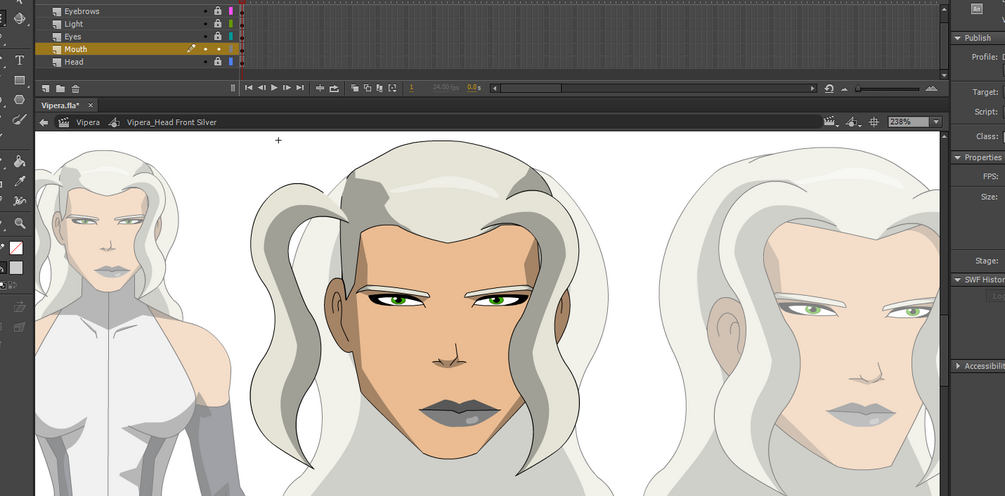This screenshot has height=496, width=1005.
Task: Select the Light layer
Action: pos(74,24)
